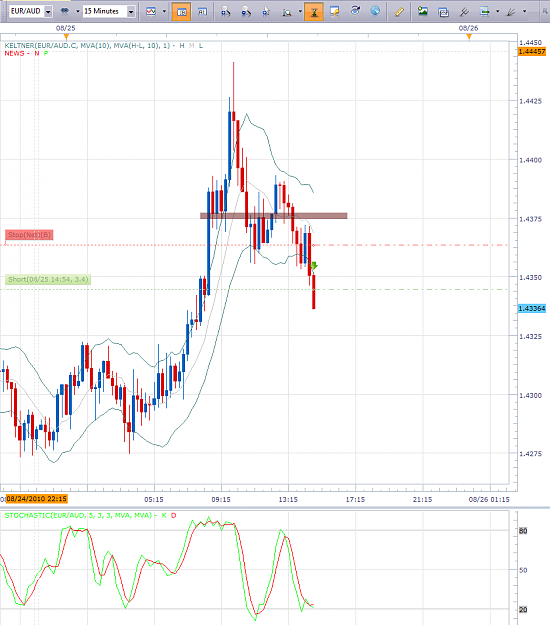The image size is (550, 625).
Task: Click the save chart as image icon
Action: pos(423,11)
